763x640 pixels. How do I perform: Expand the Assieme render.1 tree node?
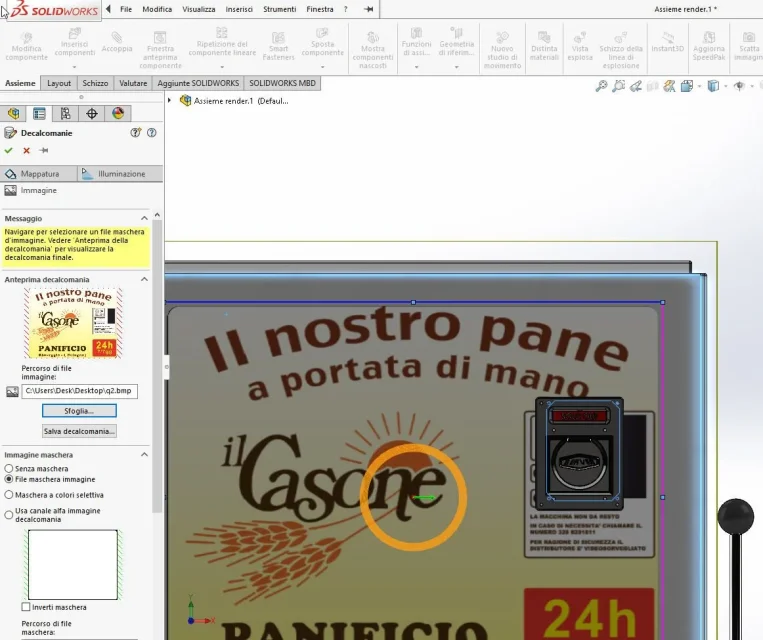pos(169,101)
